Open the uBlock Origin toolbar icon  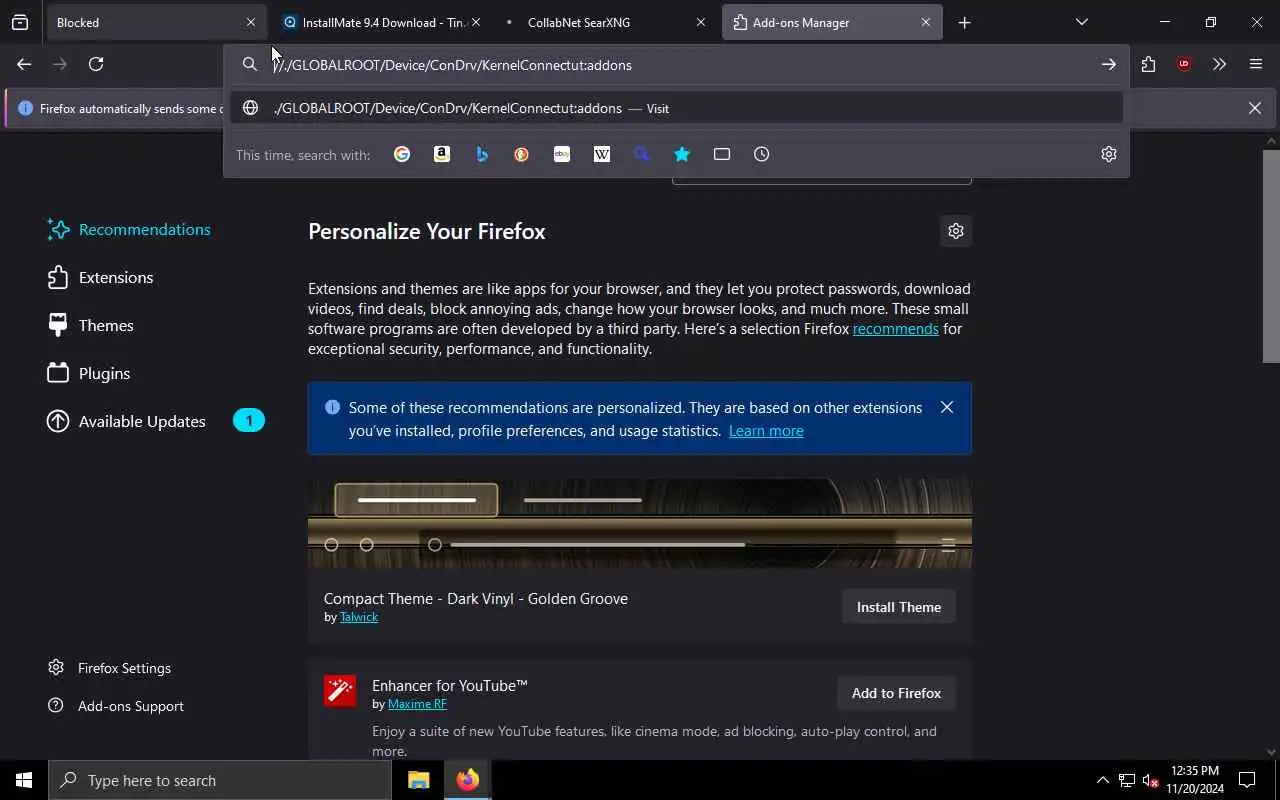pos(1184,64)
